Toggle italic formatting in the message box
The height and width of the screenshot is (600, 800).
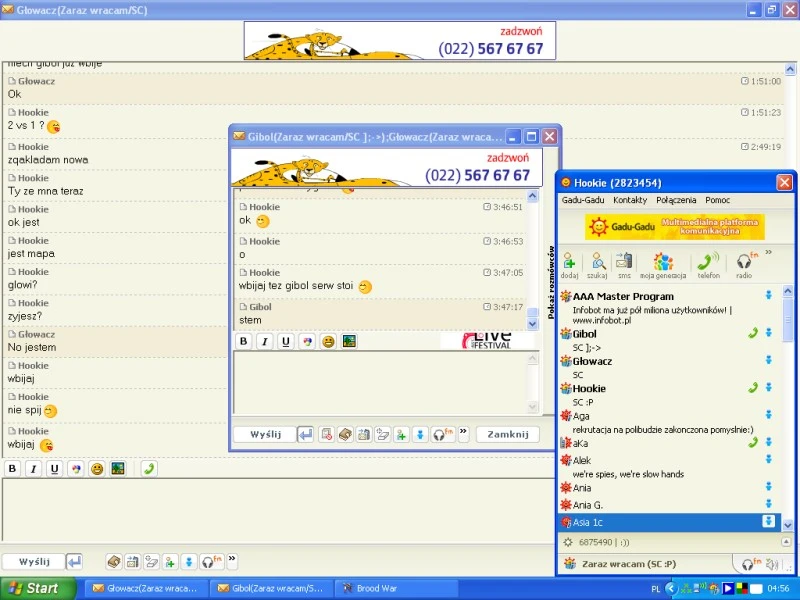pos(265,340)
